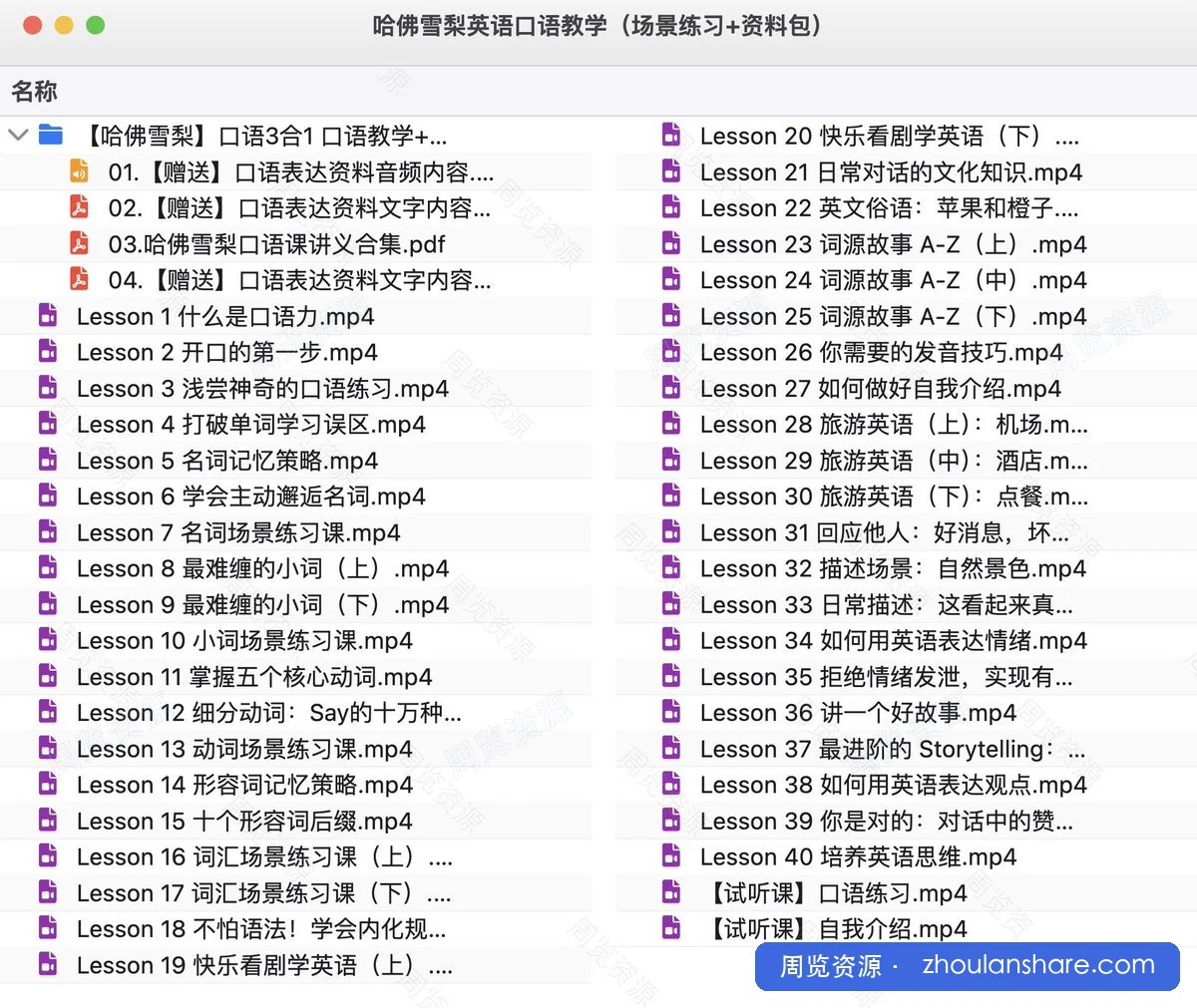The image size is (1197, 1008).
Task: Click video icon of 【试听课】自我介绍.mp4
Action: [671, 928]
